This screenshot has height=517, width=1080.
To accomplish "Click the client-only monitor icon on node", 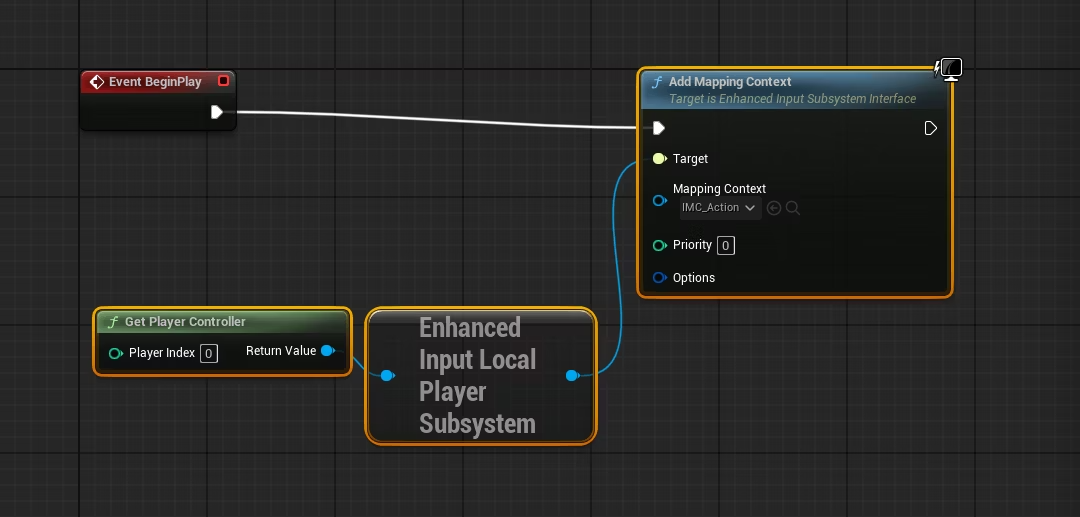I will (950, 68).
